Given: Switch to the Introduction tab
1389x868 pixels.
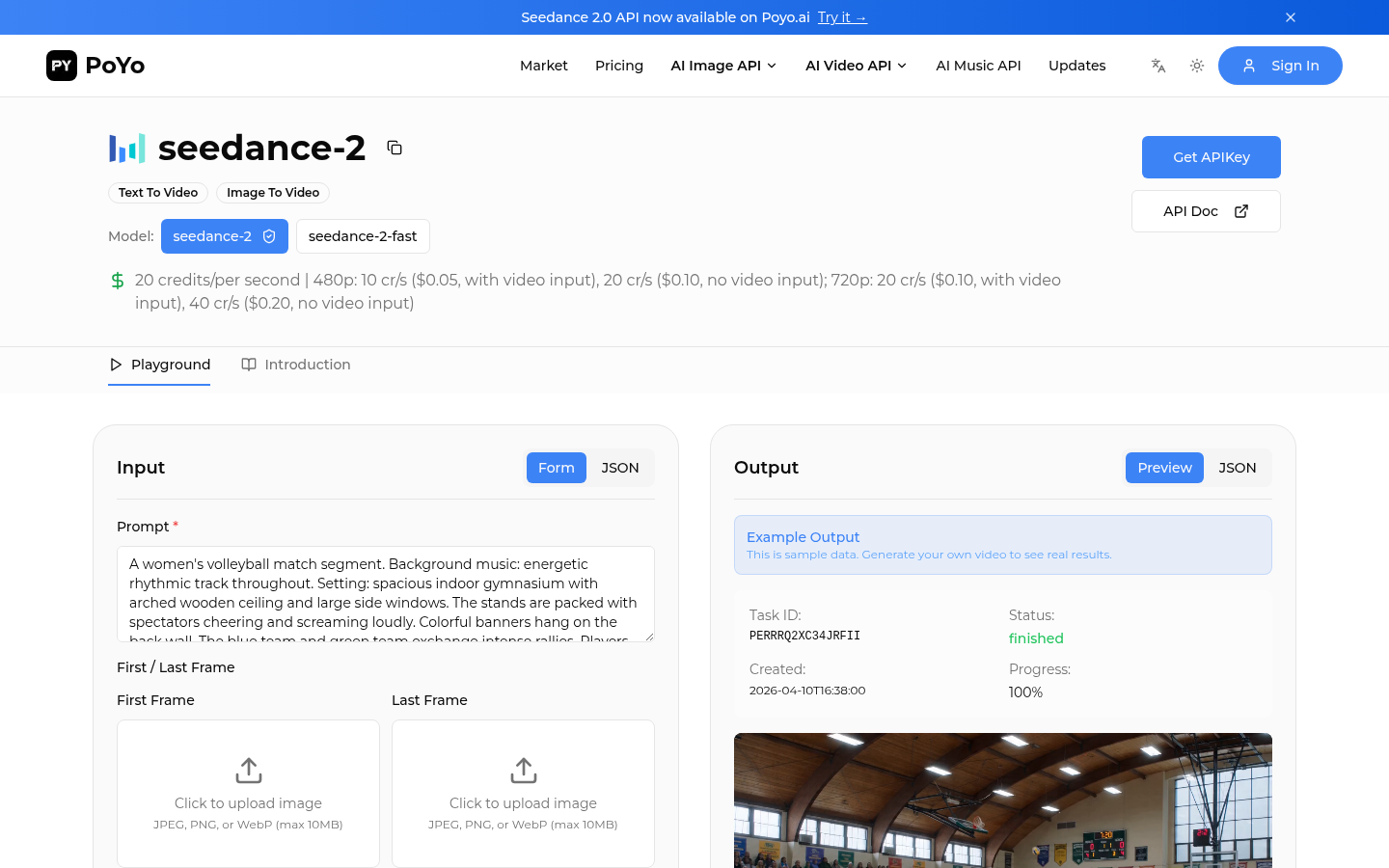Looking at the screenshot, I should click(308, 365).
